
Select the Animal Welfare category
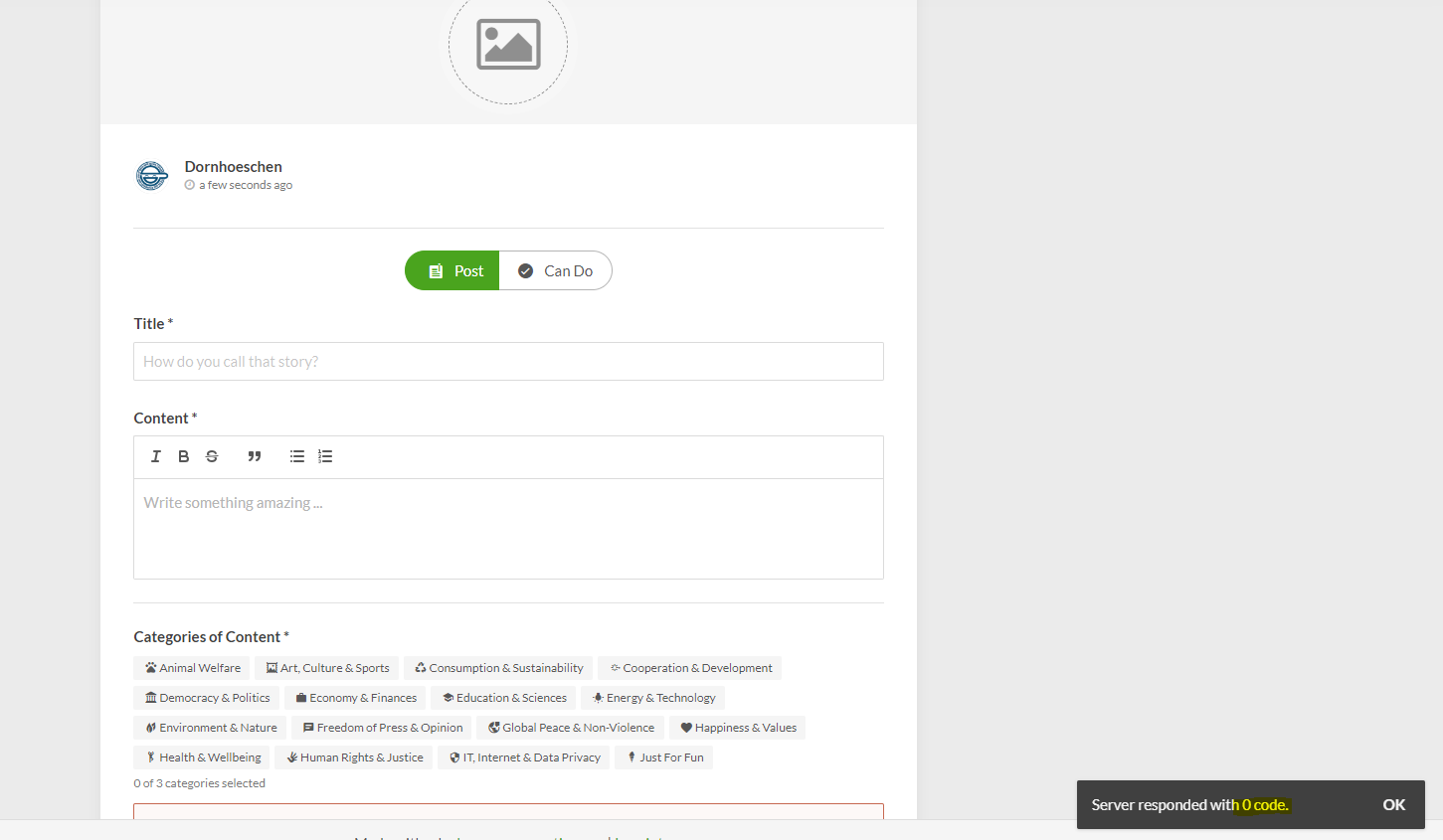pos(192,668)
